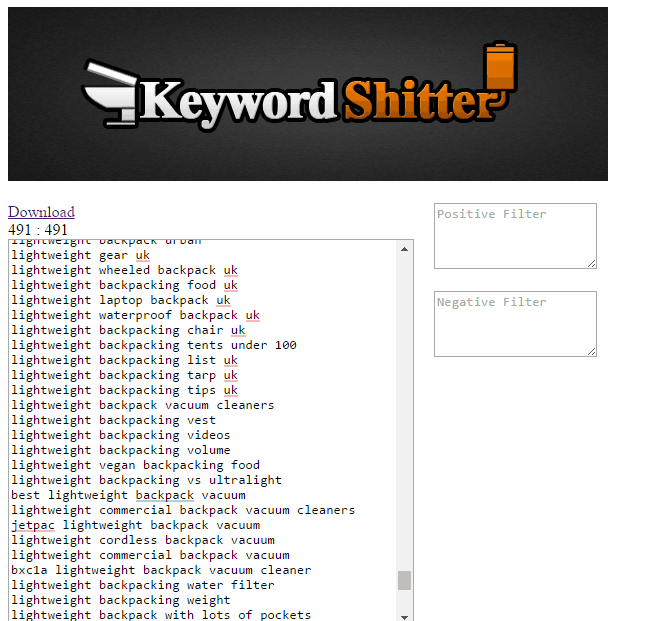662x621 pixels.
Task: Click 'lightweight backpacking chair uk' line
Action: [x=128, y=330]
